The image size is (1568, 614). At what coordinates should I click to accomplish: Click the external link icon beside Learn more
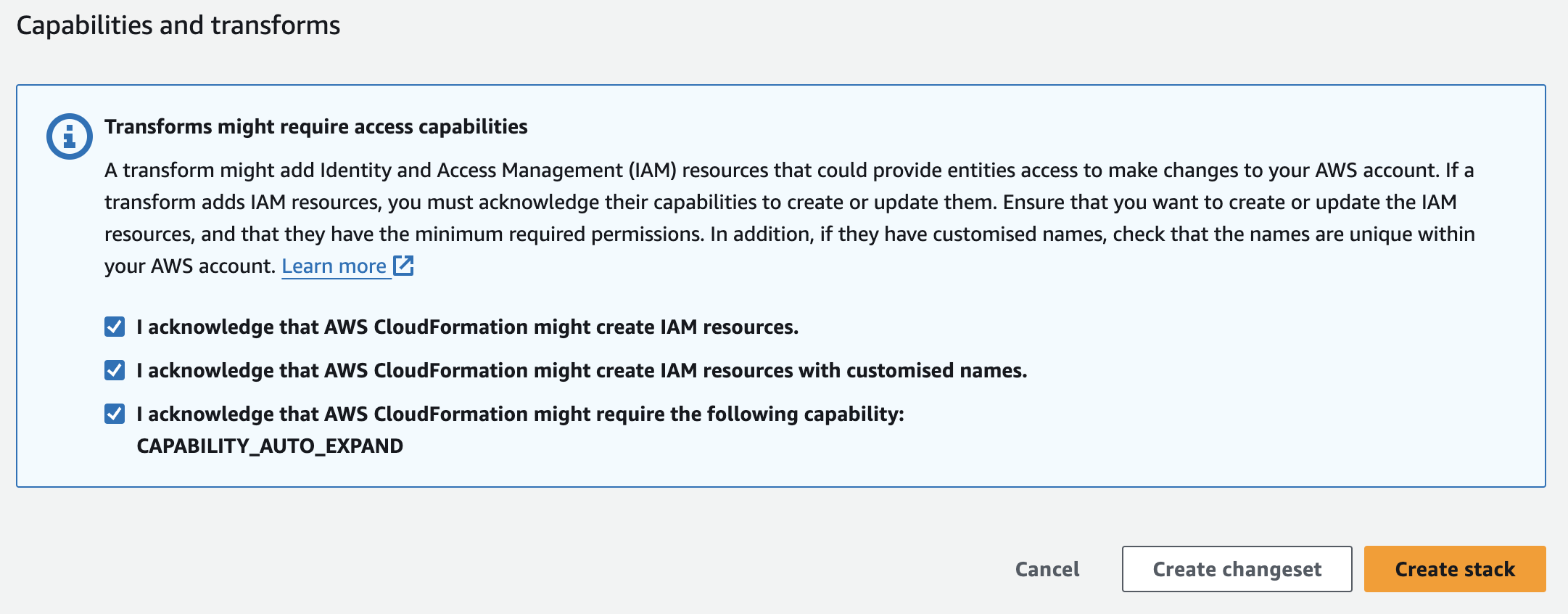[403, 266]
